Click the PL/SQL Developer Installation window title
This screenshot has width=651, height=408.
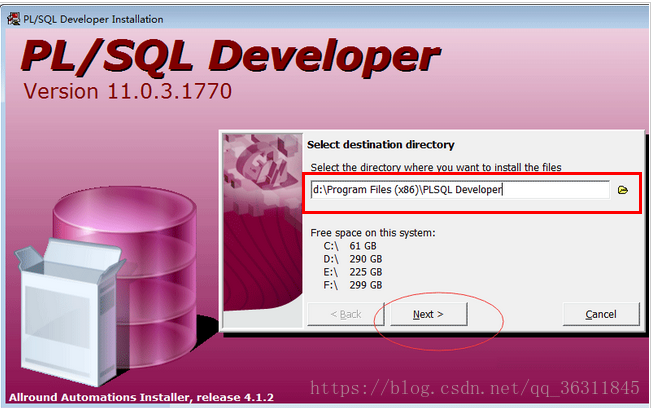pyautogui.click(x=93, y=19)
